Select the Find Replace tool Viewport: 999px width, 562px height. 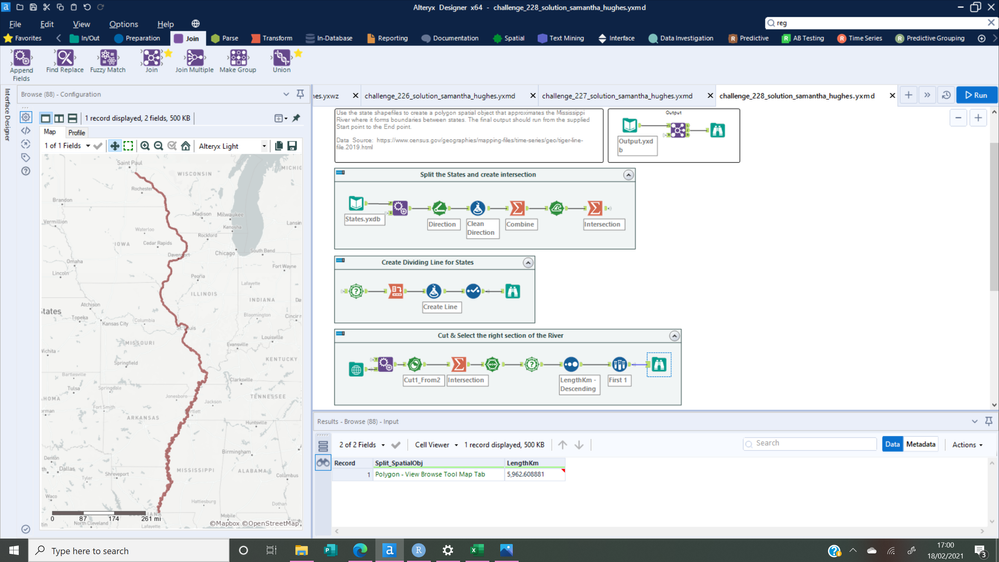click(64, 61)
